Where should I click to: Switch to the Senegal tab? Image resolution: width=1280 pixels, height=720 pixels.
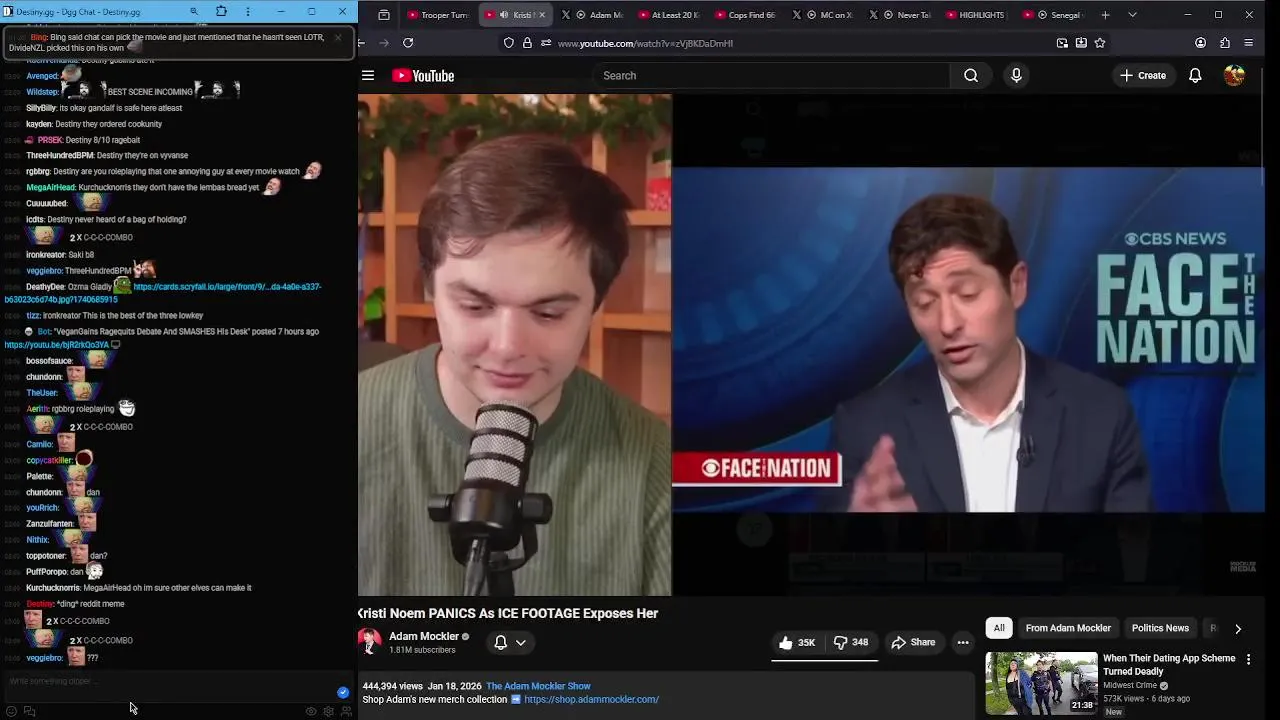[1053, 15]
